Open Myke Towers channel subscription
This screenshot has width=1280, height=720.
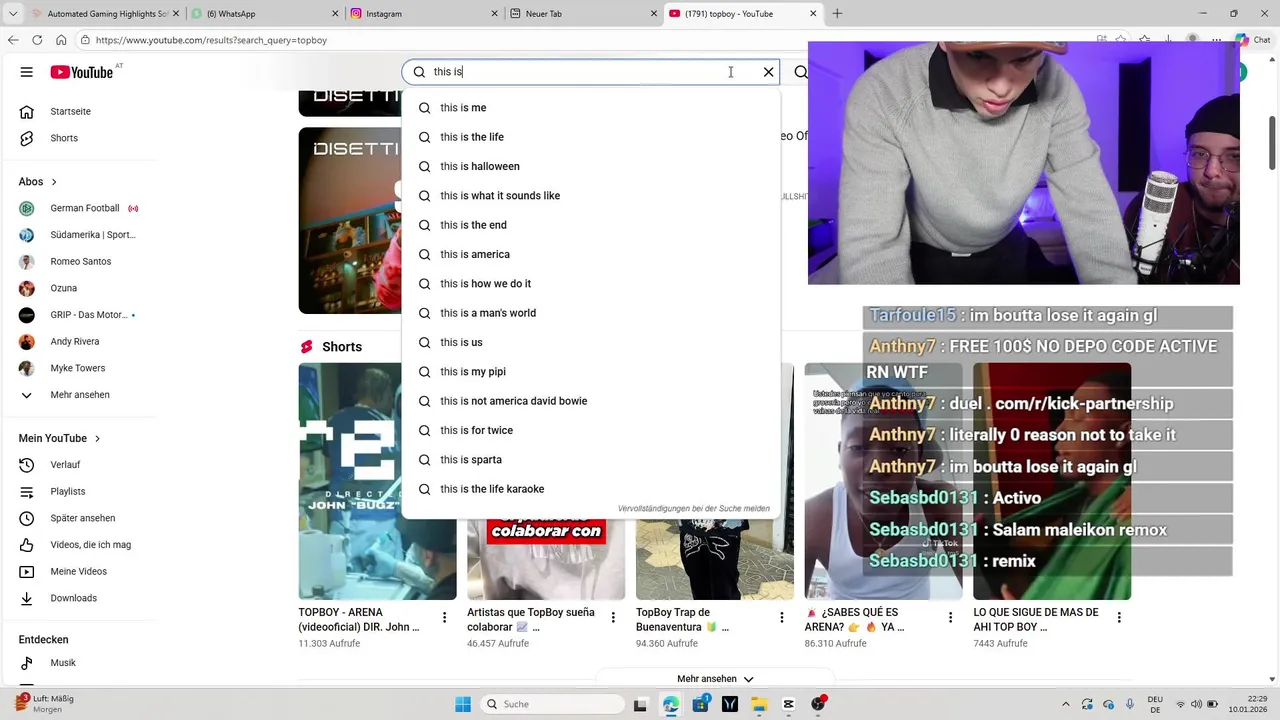(78, 368)
